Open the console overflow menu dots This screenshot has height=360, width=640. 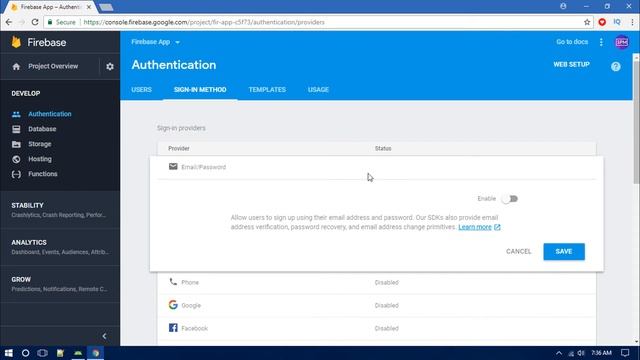pyautogui.click(x=601, y=42)
